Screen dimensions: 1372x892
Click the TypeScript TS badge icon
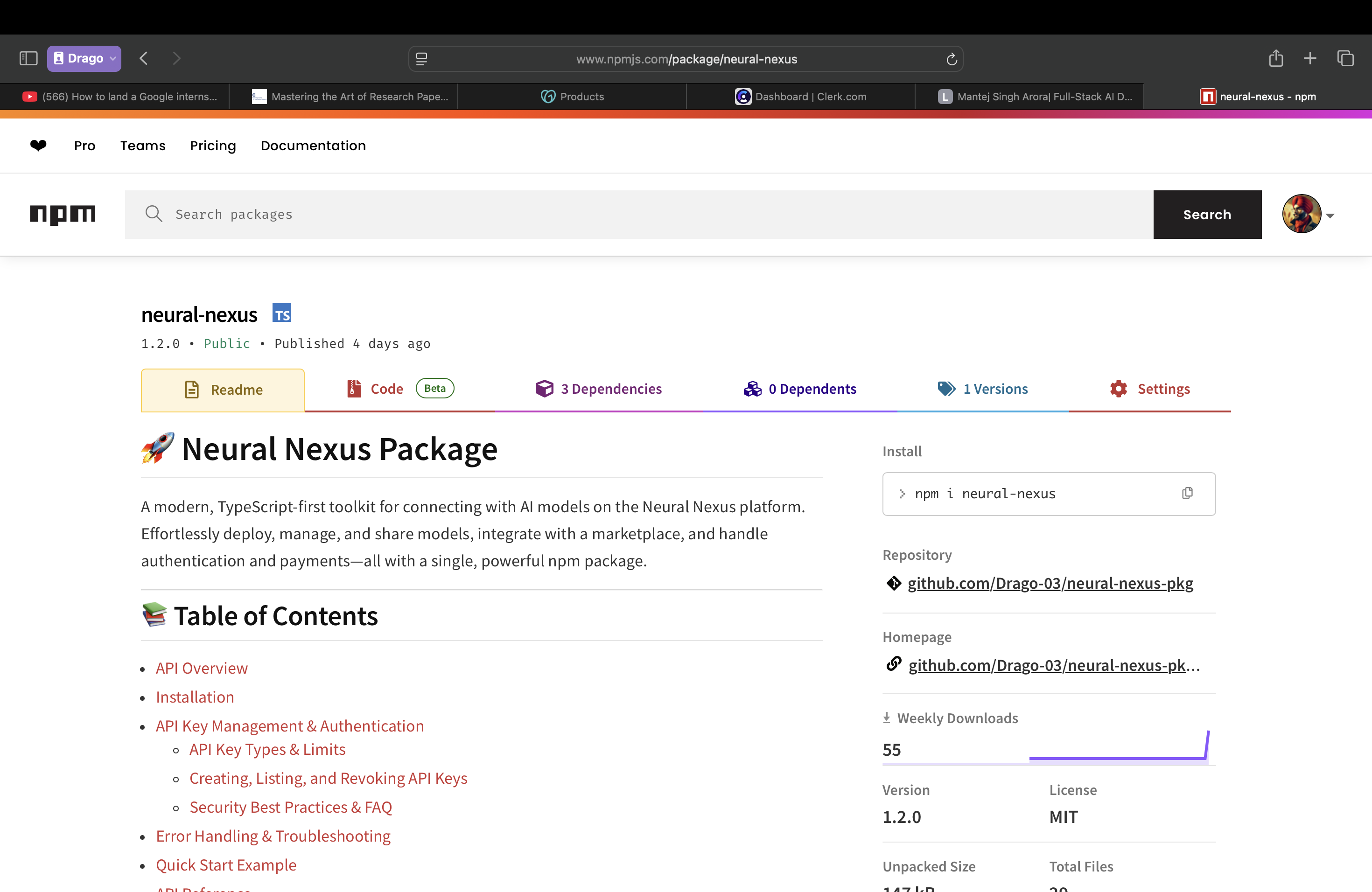click(x=282, y=314)
